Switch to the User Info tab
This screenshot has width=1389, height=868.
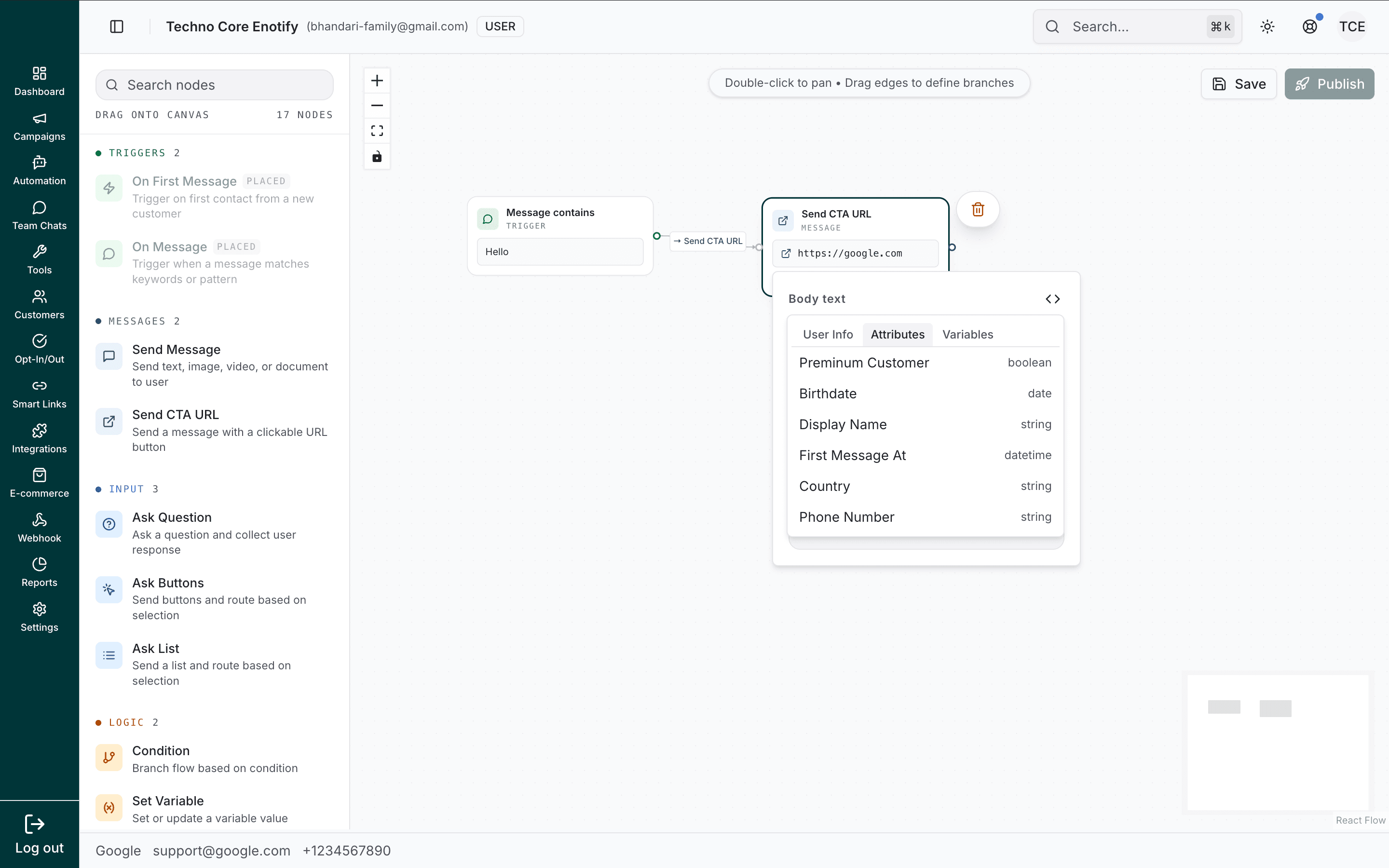pyautogui.click(x=828, y=335)
